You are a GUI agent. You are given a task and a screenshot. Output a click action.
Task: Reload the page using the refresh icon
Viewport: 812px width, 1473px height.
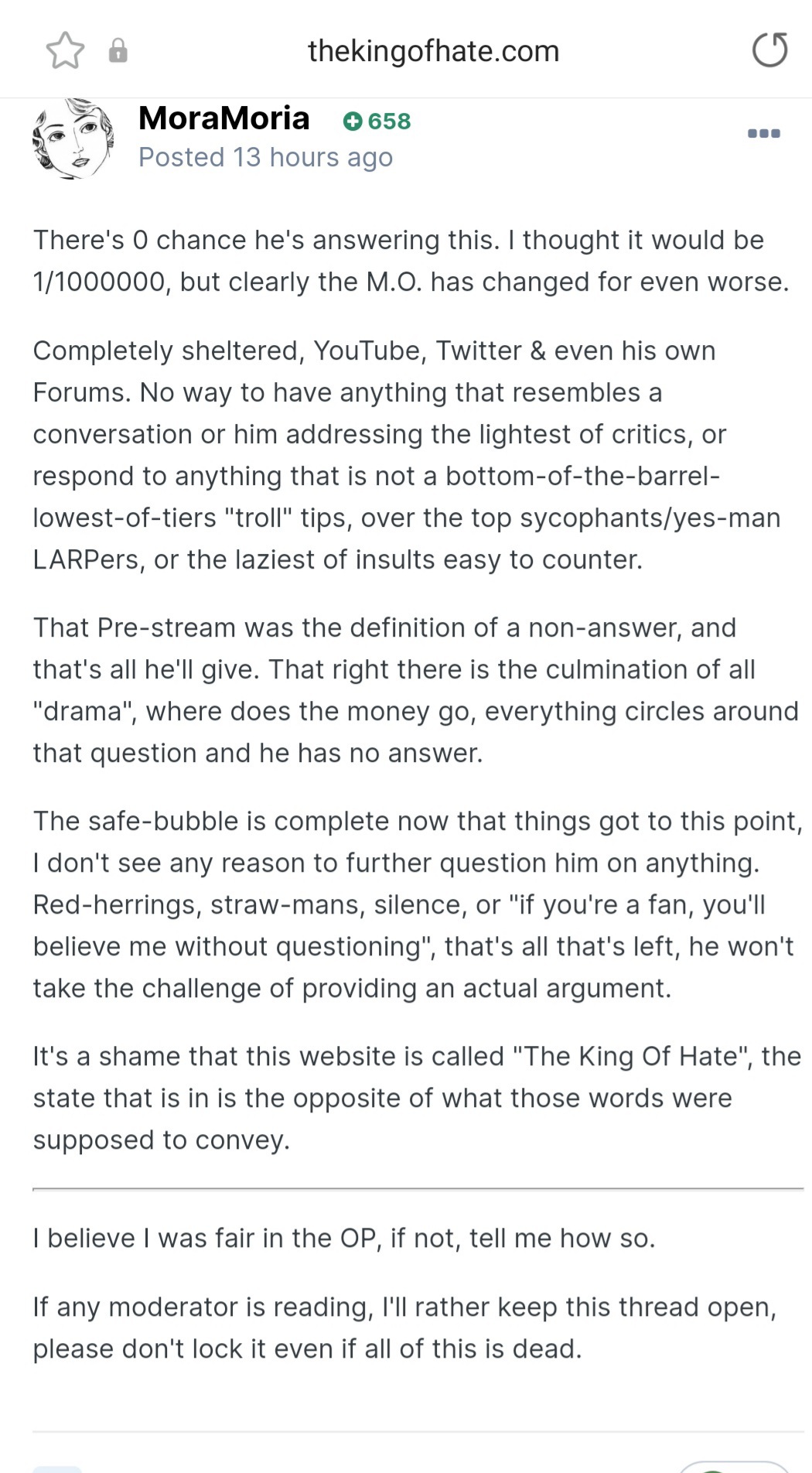tap(770, 50)
